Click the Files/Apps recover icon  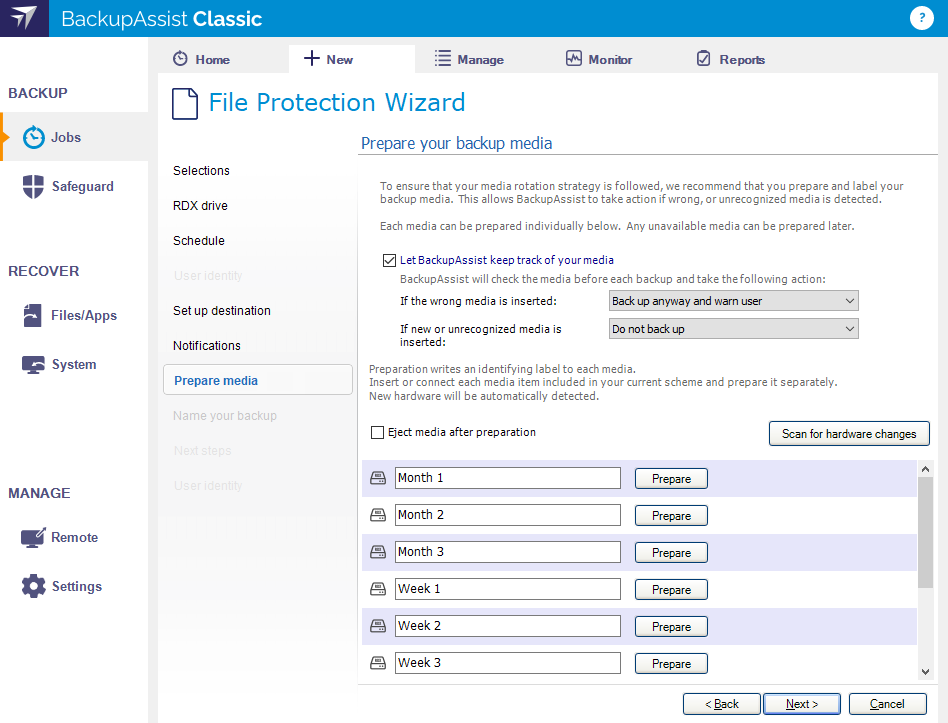pyautogui.click(x=33, y=315)
